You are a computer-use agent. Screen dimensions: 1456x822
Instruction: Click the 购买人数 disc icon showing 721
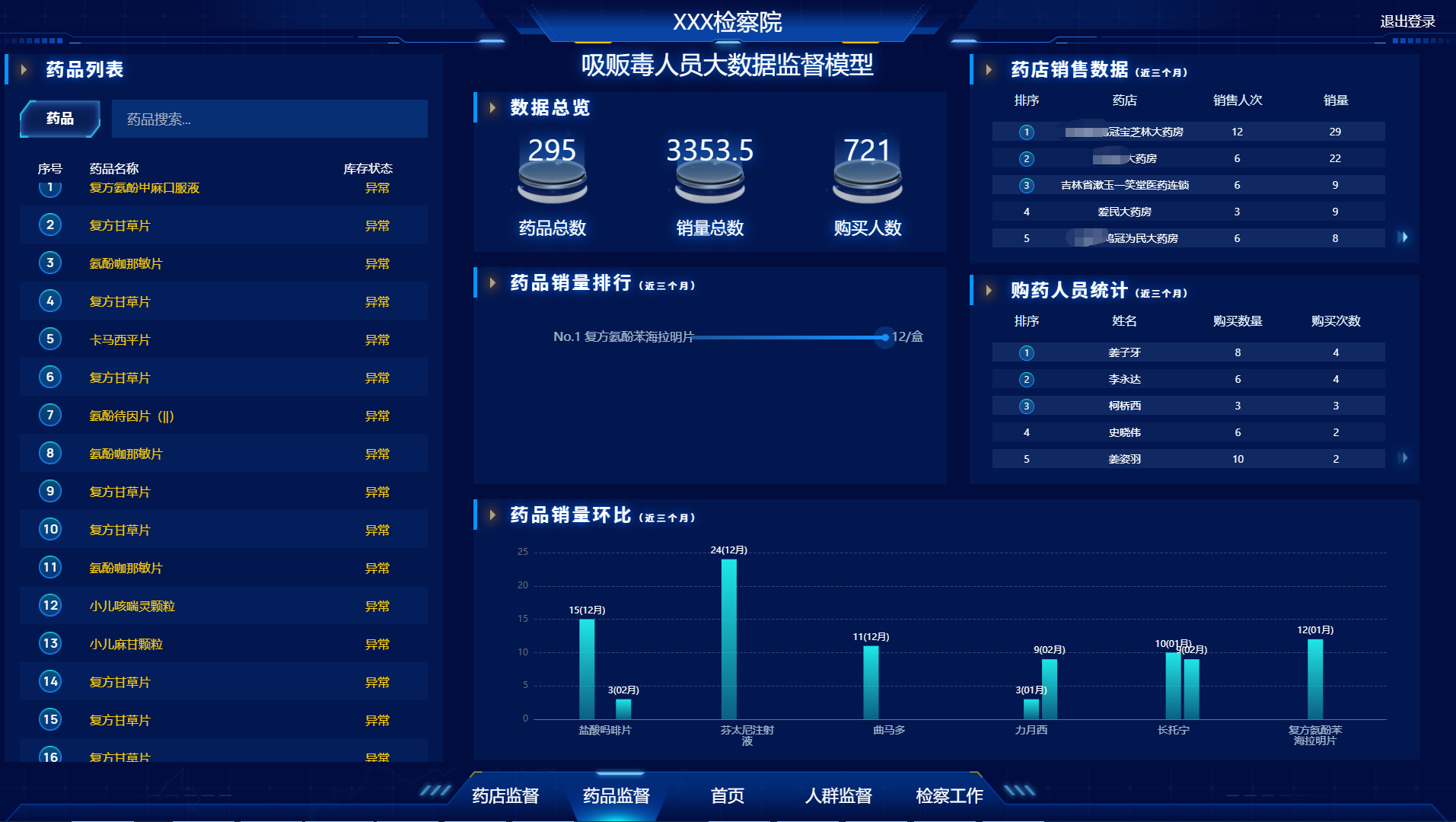coord(867,183)
